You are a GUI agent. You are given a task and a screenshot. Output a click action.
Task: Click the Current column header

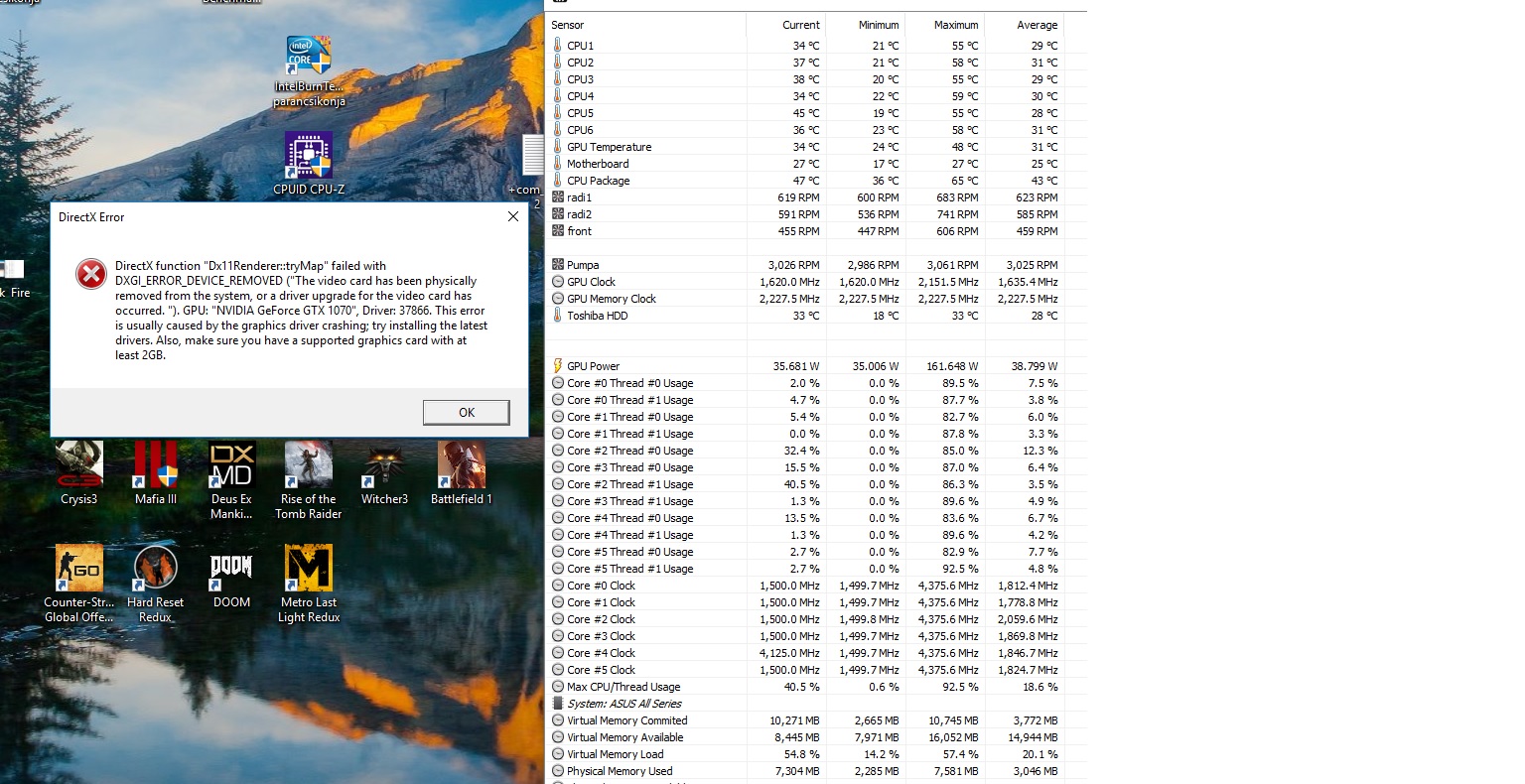coord(785,25)
